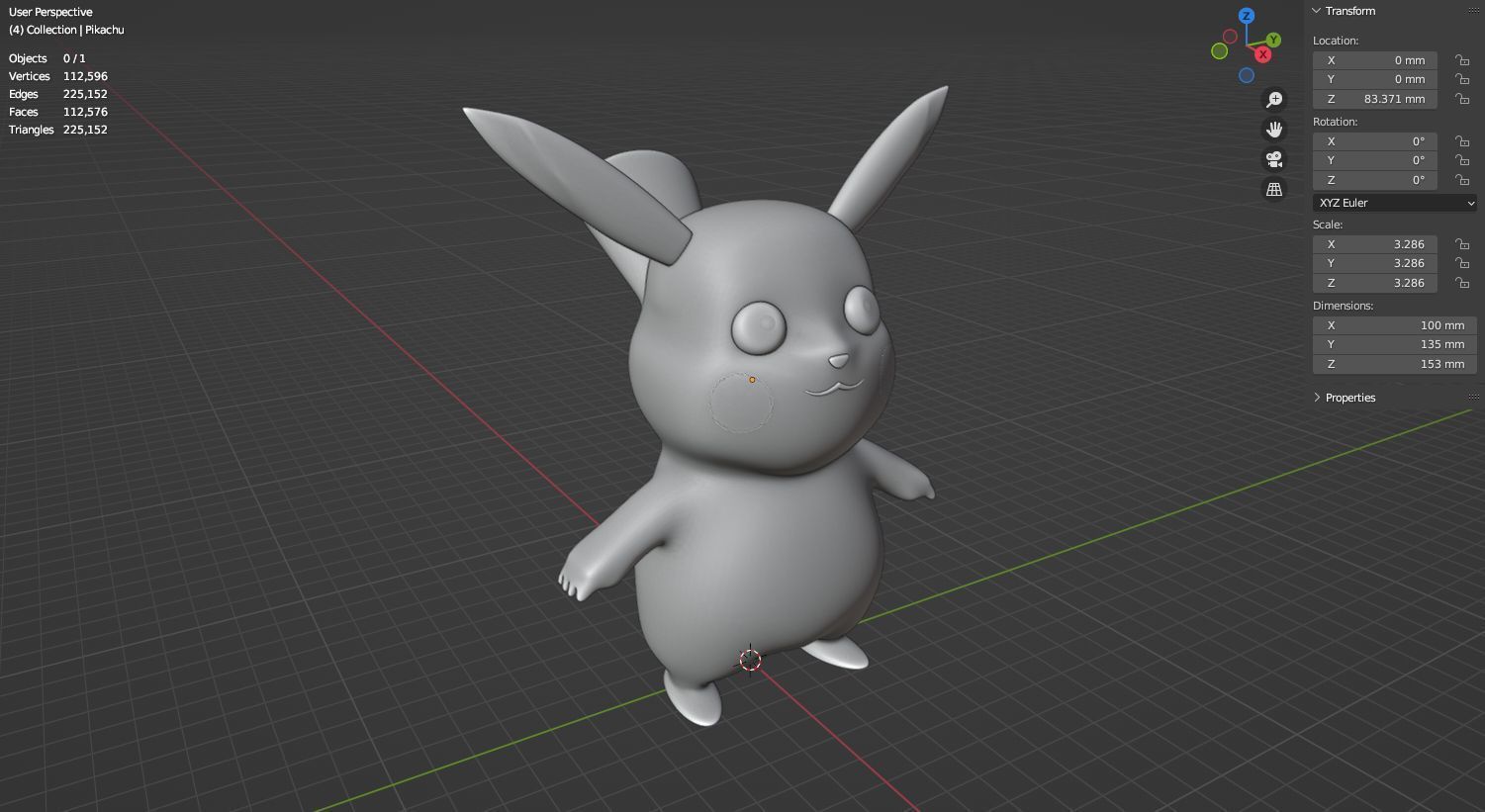This screenshot has width=1485, height=812.
Task: Click the Rotation Z field
Action: coord(1375,180)
